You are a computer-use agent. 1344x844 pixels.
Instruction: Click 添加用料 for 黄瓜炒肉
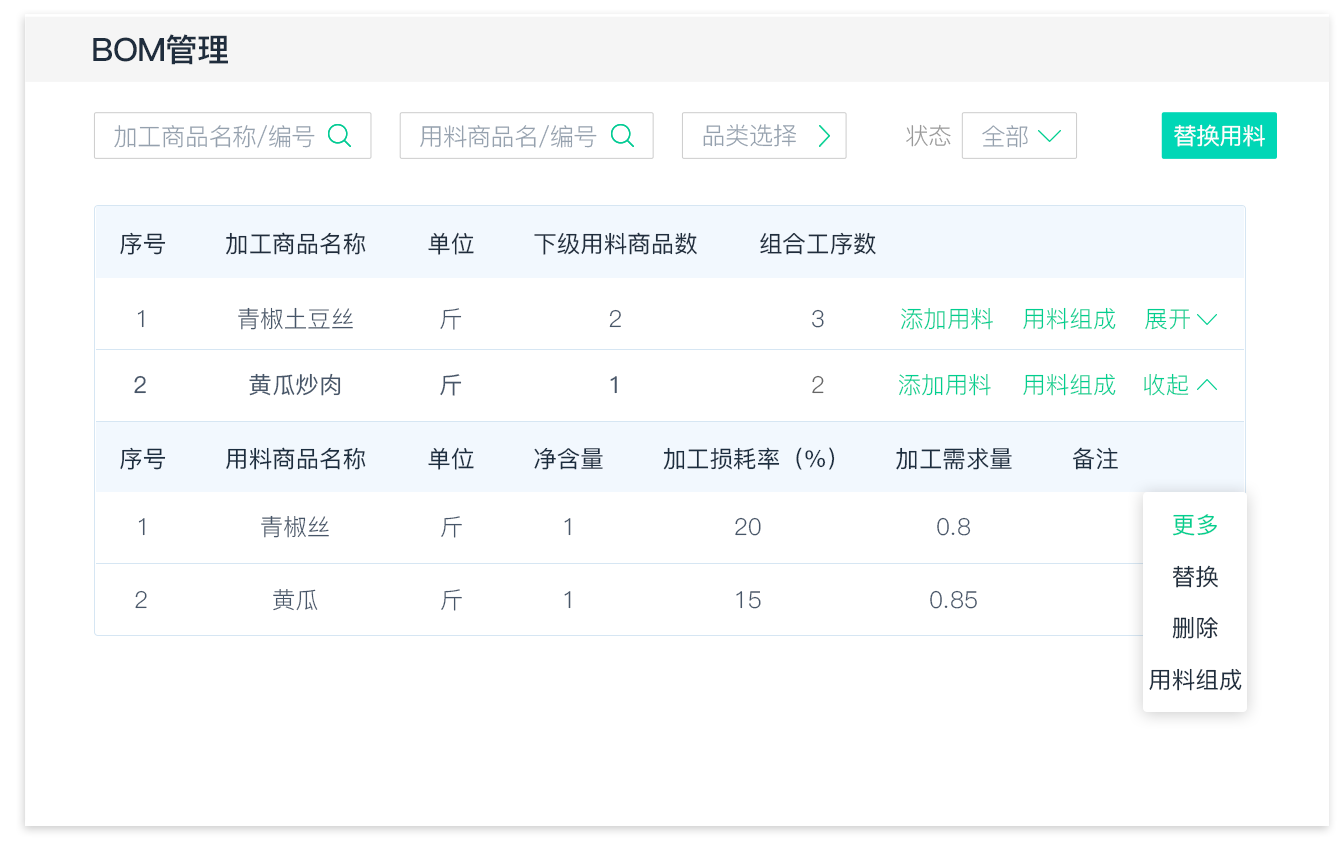[x=944, y=385]
